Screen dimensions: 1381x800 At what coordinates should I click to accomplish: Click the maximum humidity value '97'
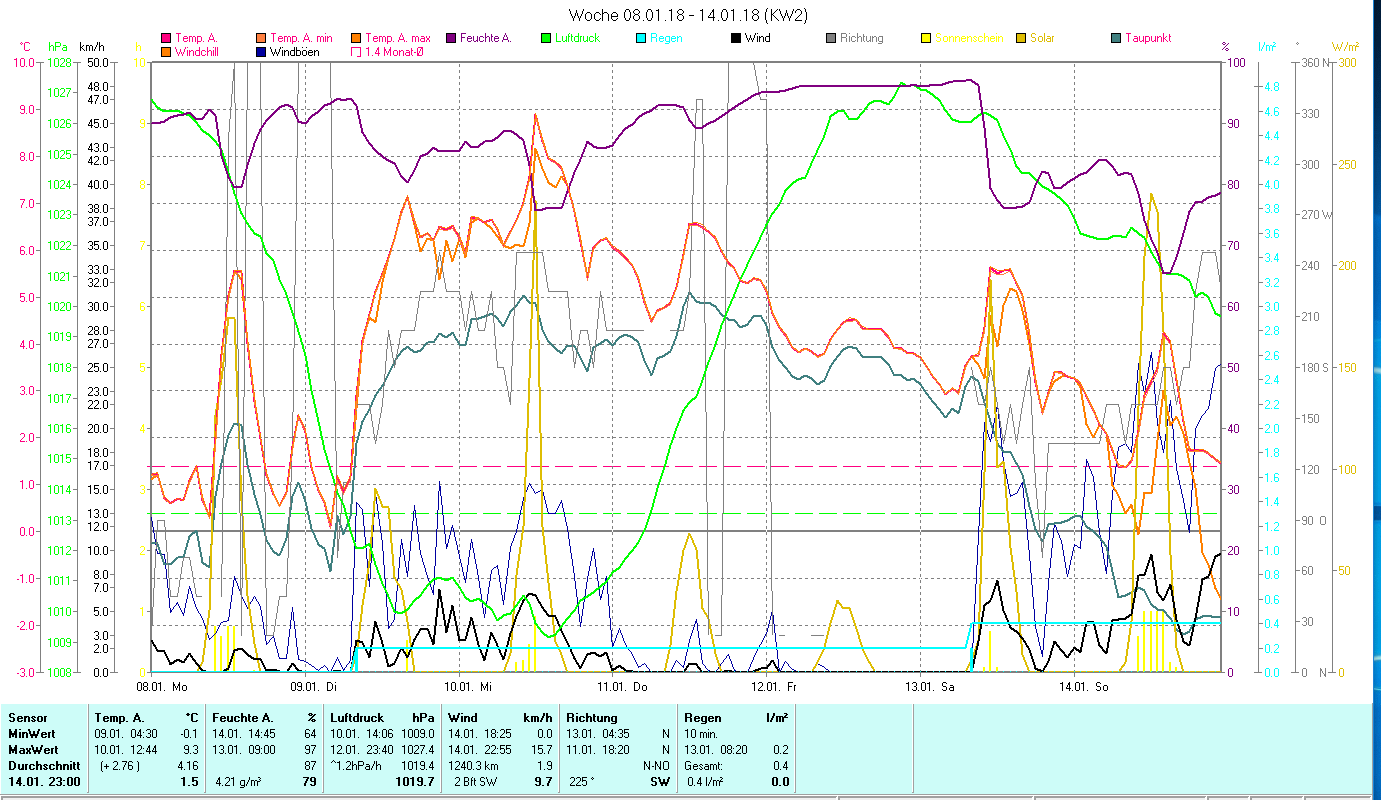click(x=310, y=750)
